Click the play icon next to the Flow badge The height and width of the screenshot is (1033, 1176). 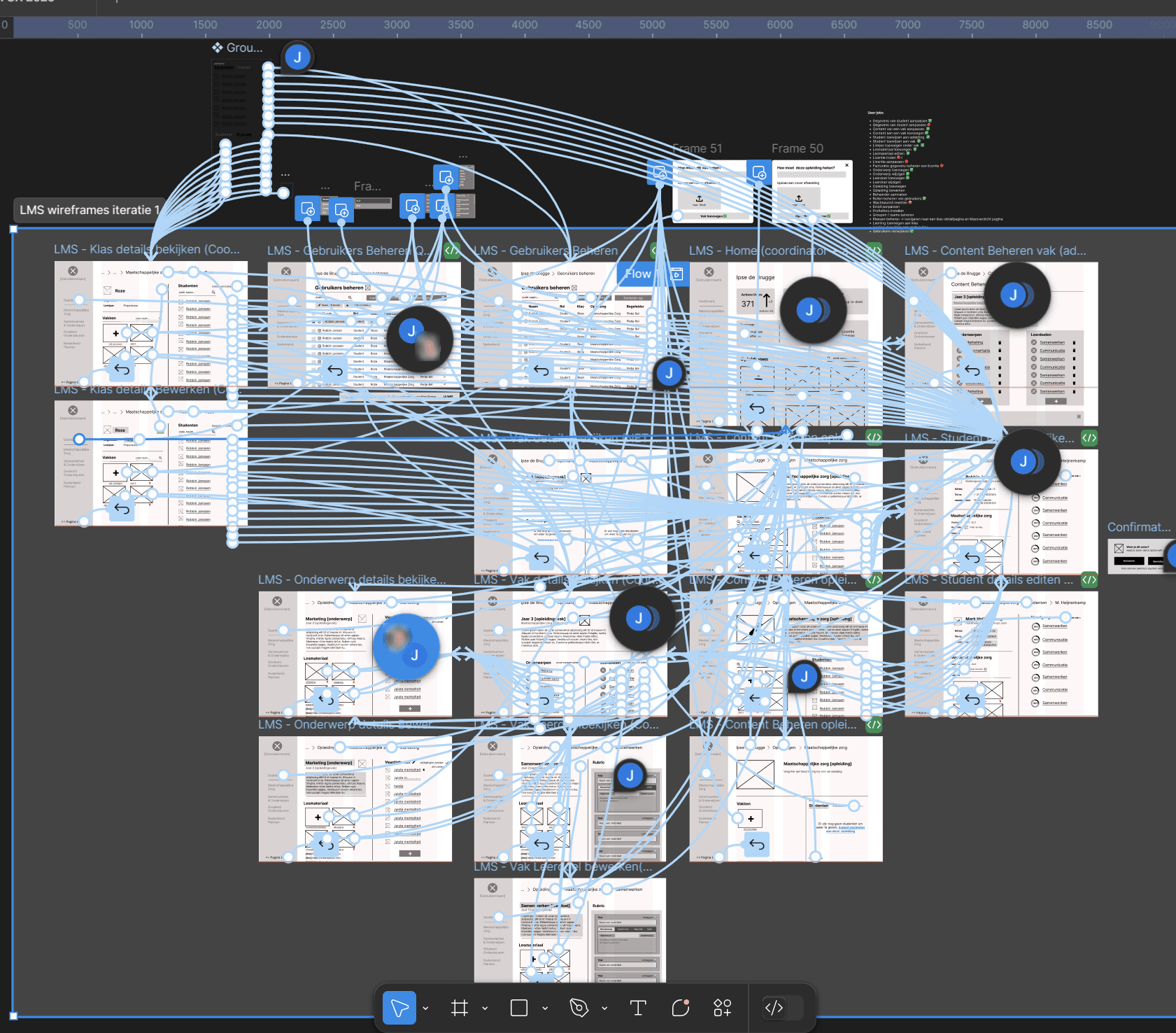[x=674, y=274]
